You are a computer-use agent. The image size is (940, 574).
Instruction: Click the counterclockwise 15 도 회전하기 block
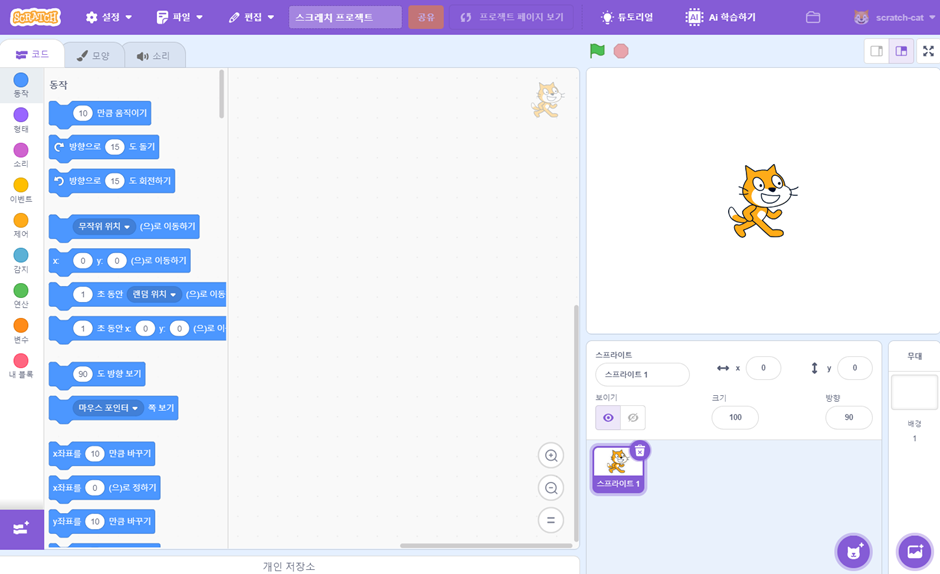pyautogui.click(x=112, y=181)
